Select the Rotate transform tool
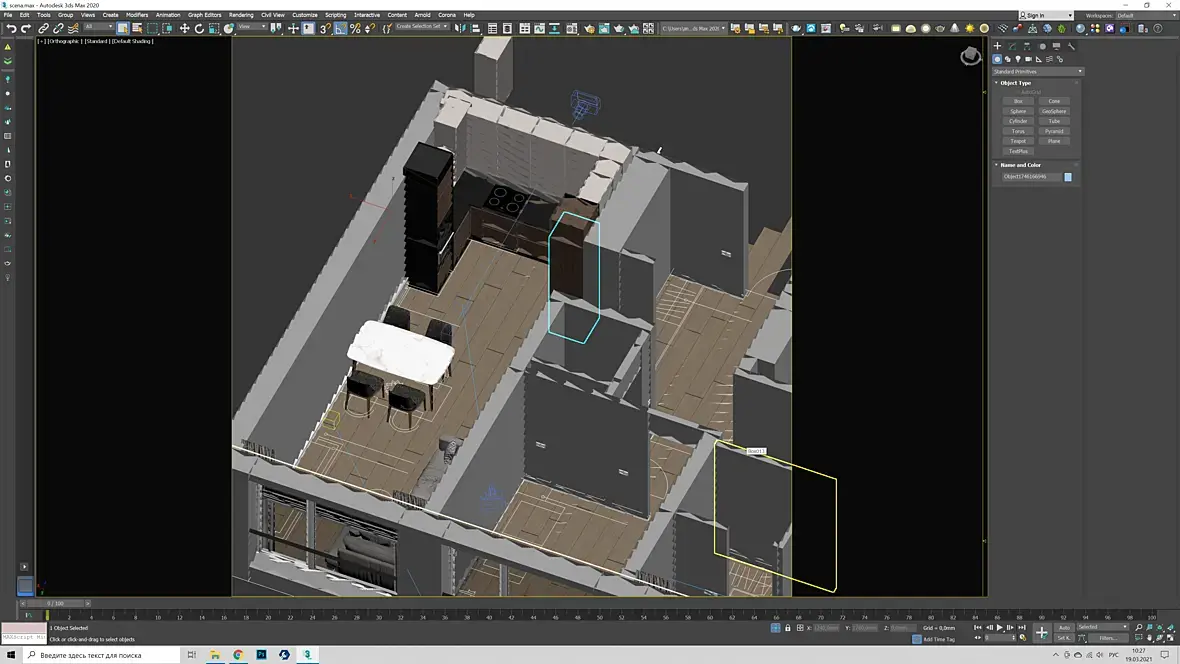This screenshot has height=664, width=1180. pyautogui.click(x=199, y=28)
